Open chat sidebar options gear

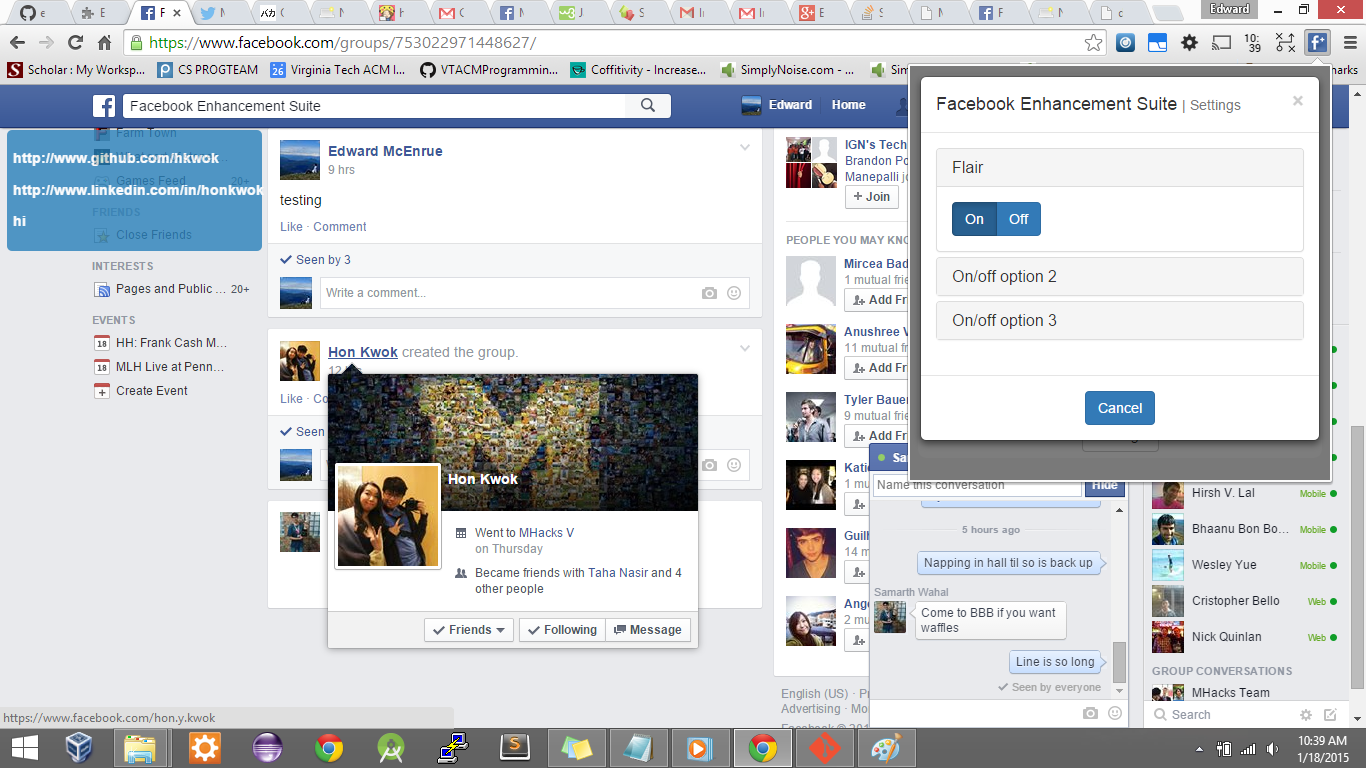1305,715
